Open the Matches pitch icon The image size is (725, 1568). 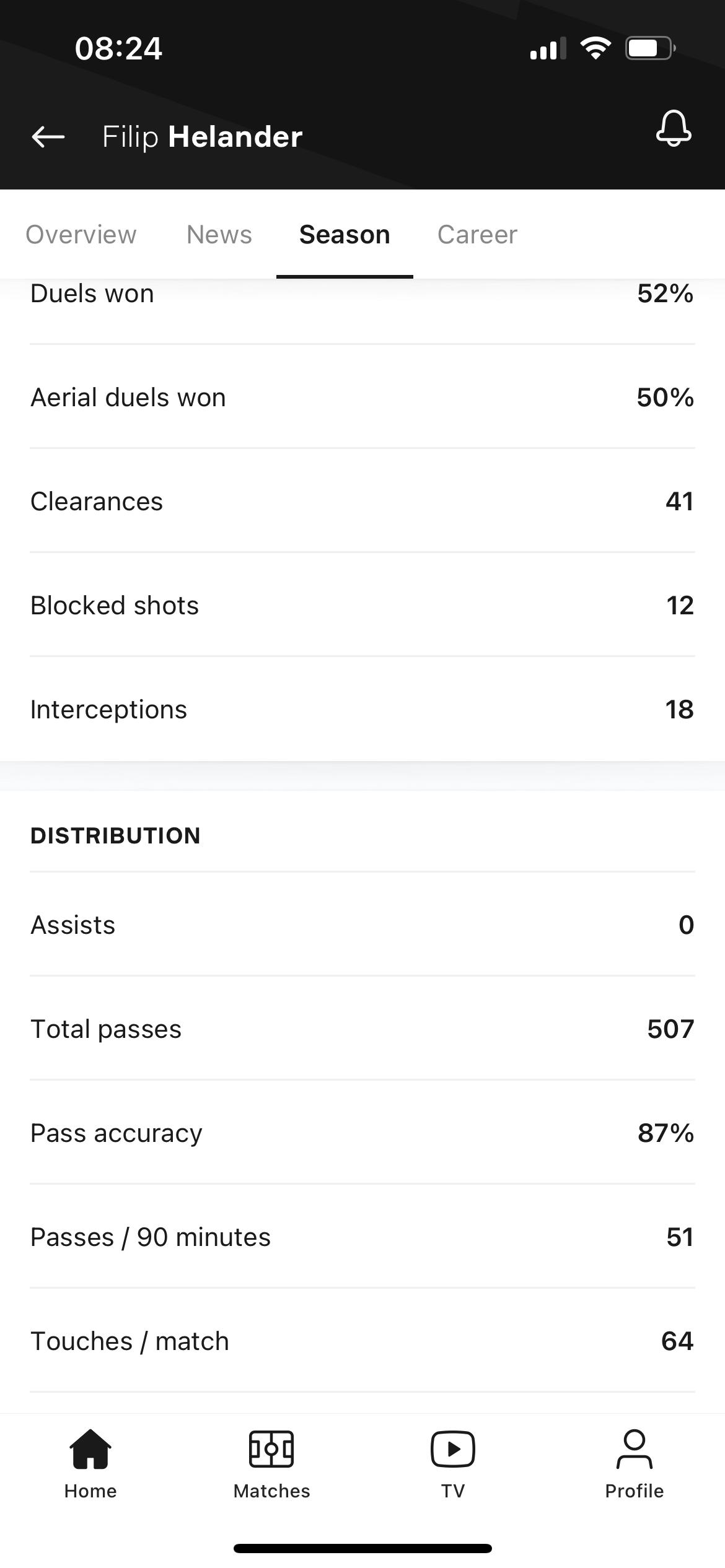tap(271, 1449)
